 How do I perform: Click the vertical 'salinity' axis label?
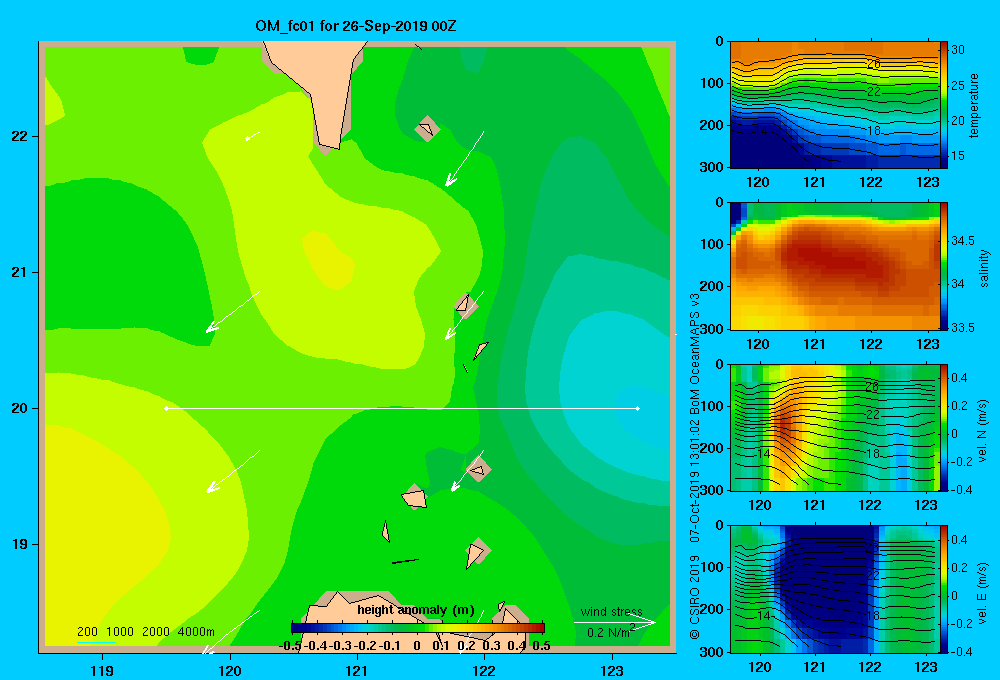[984, 268]
